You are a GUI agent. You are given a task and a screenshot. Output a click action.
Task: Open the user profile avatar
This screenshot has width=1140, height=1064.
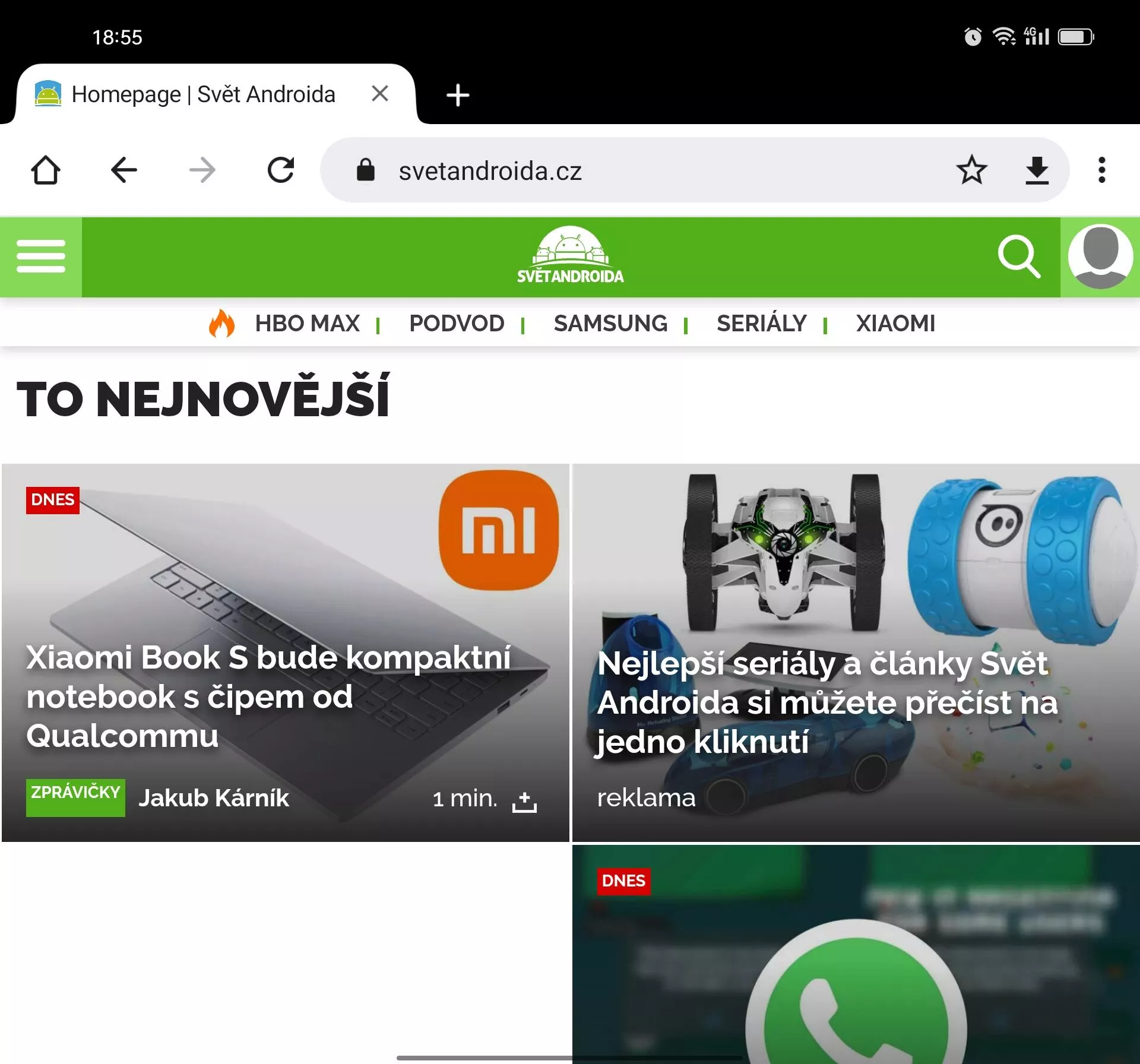coord(1100,256)
